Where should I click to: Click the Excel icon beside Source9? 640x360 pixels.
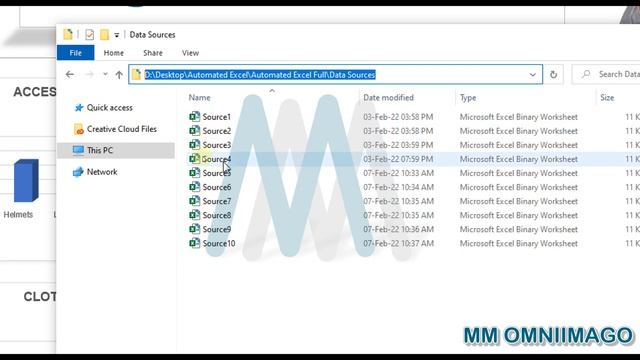coord(194,229)
